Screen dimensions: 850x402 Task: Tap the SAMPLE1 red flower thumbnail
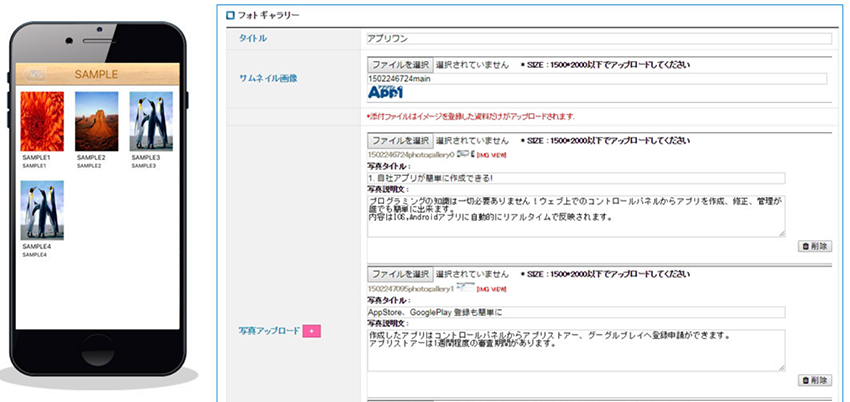click(42, 121)
